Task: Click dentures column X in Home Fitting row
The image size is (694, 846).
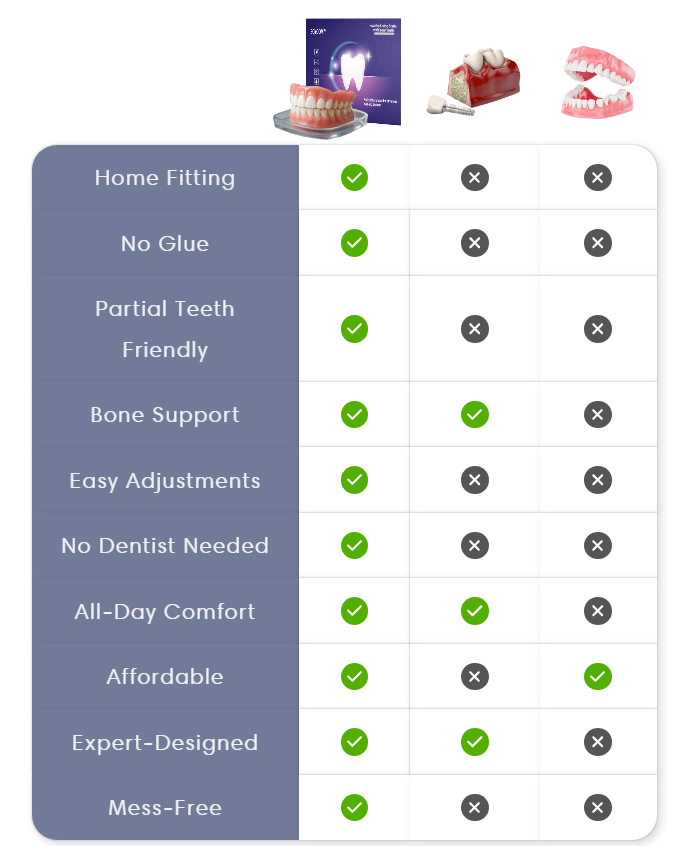Action: (598, 178)
